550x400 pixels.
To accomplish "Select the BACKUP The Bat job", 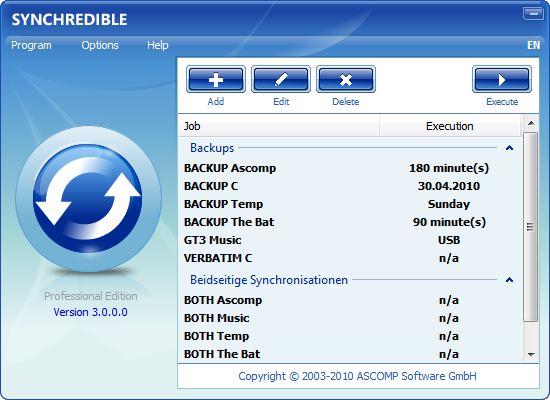I will 350,222.
